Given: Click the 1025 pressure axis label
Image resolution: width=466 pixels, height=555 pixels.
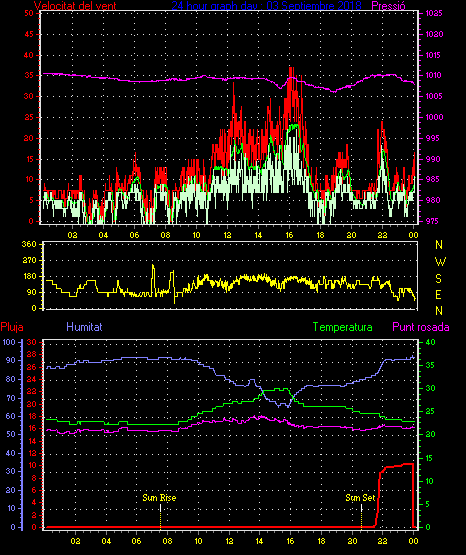Looking at the screenshot, I should (x=434, y=13).
